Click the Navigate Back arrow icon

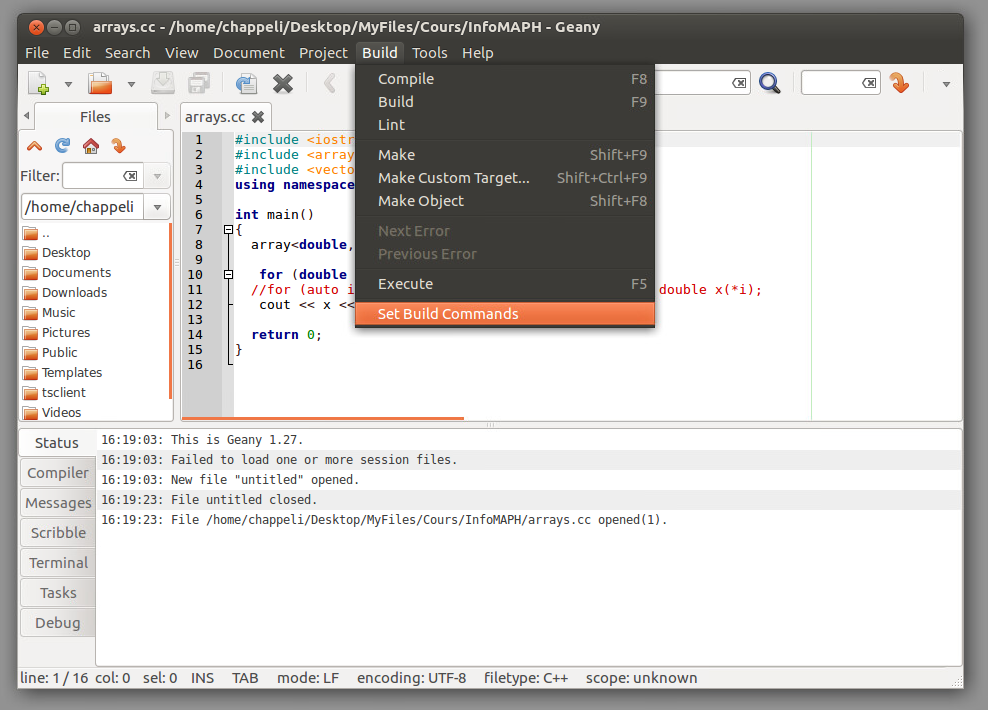(330, 83)
